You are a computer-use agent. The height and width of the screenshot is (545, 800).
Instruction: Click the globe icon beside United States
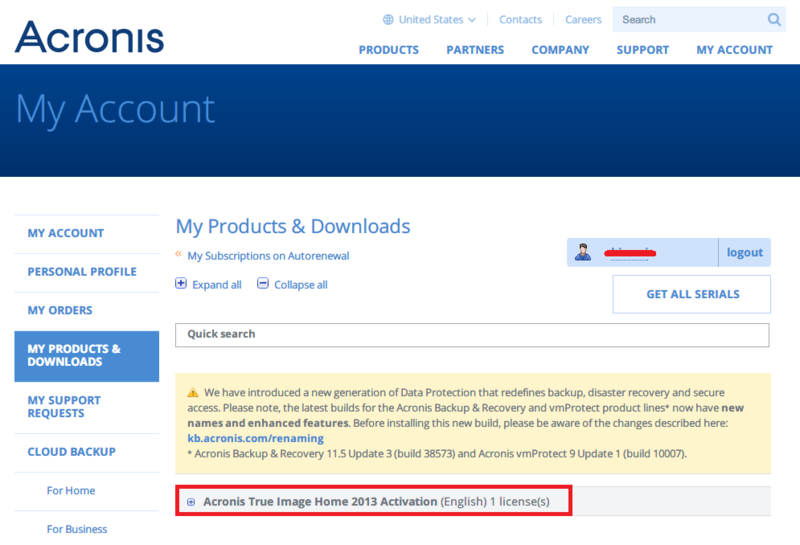pyautogui.click(x=388, y=19)
